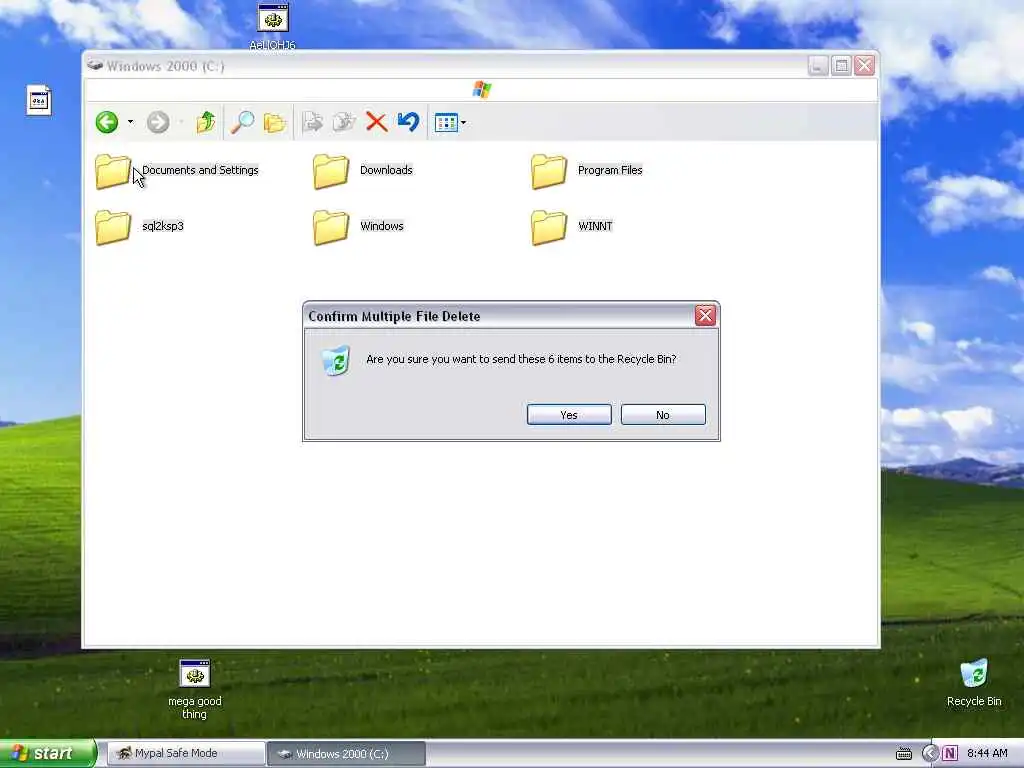Viewport: 1024px width, 768px height.
Task: Minimize the Windows 2000 (C:) window
Action: coord(818,65)
